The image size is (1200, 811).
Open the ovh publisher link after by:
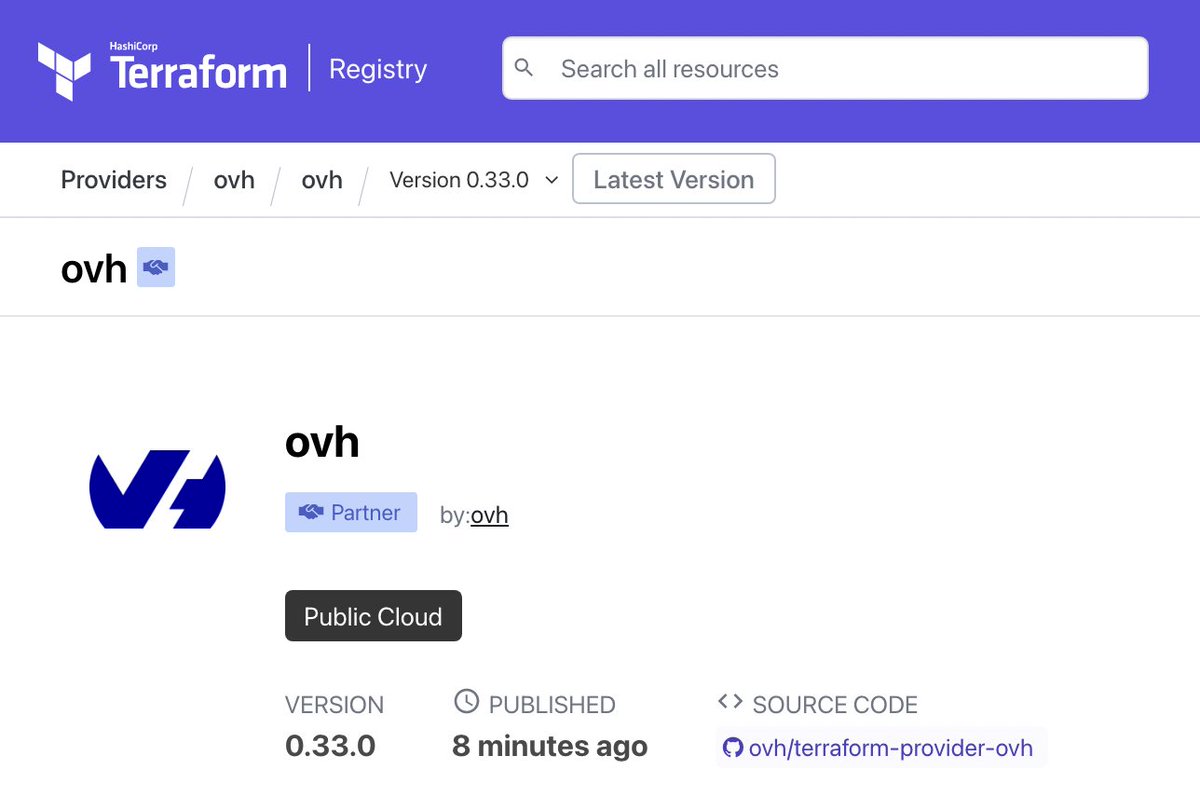coord(489,515)
